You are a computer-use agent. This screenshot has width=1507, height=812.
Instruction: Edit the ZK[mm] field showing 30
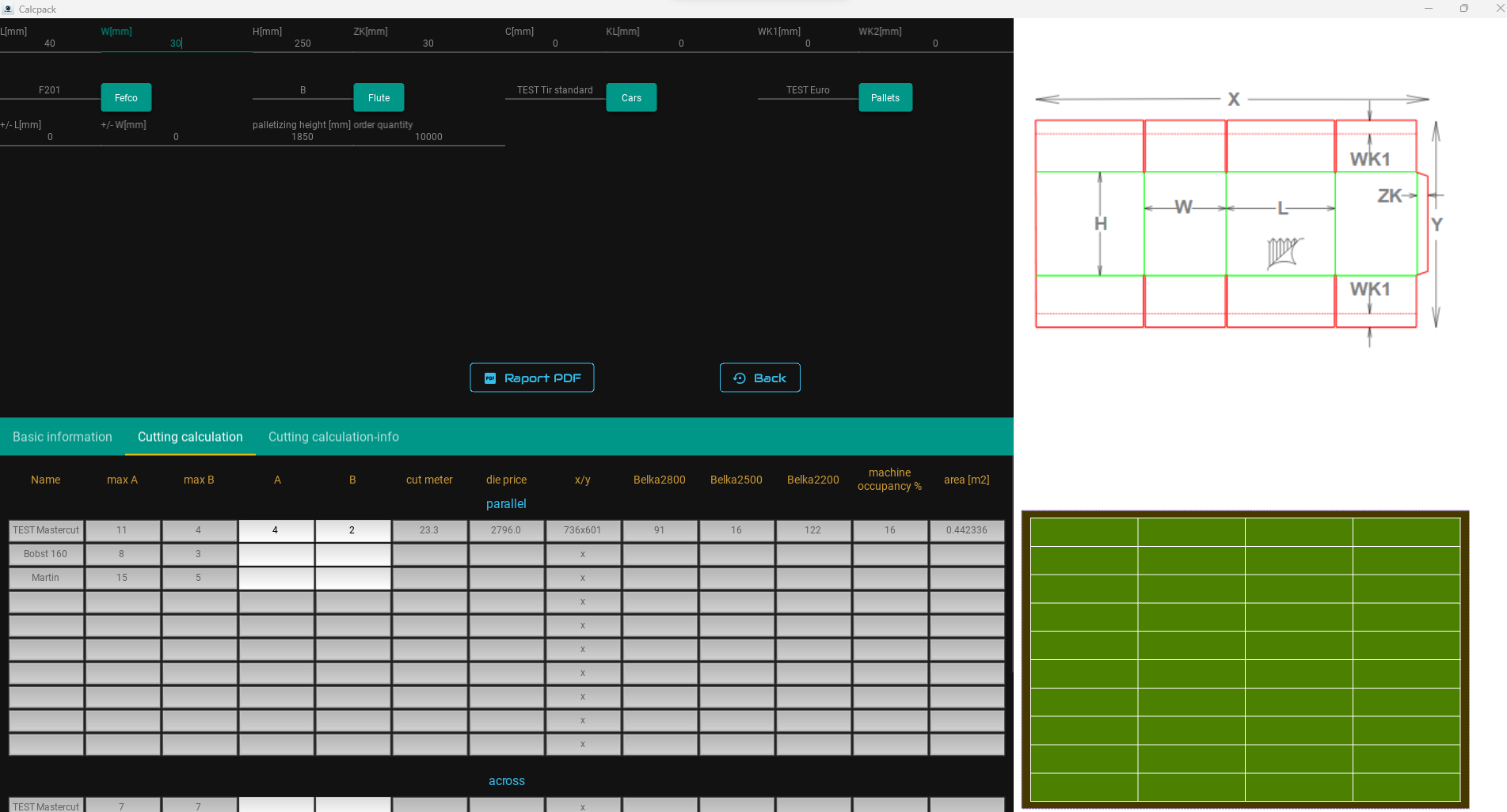coord(428,44)
